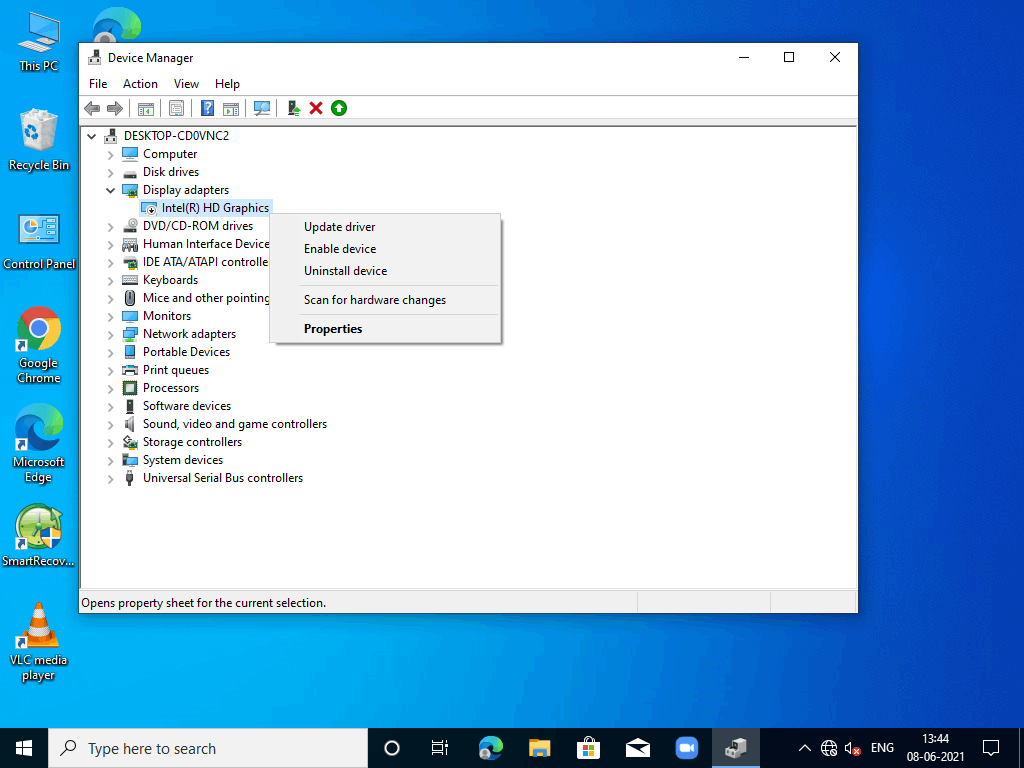The image size is (1024, 768).
Task: Select Sound, video and game controllers
Action: 234,424
